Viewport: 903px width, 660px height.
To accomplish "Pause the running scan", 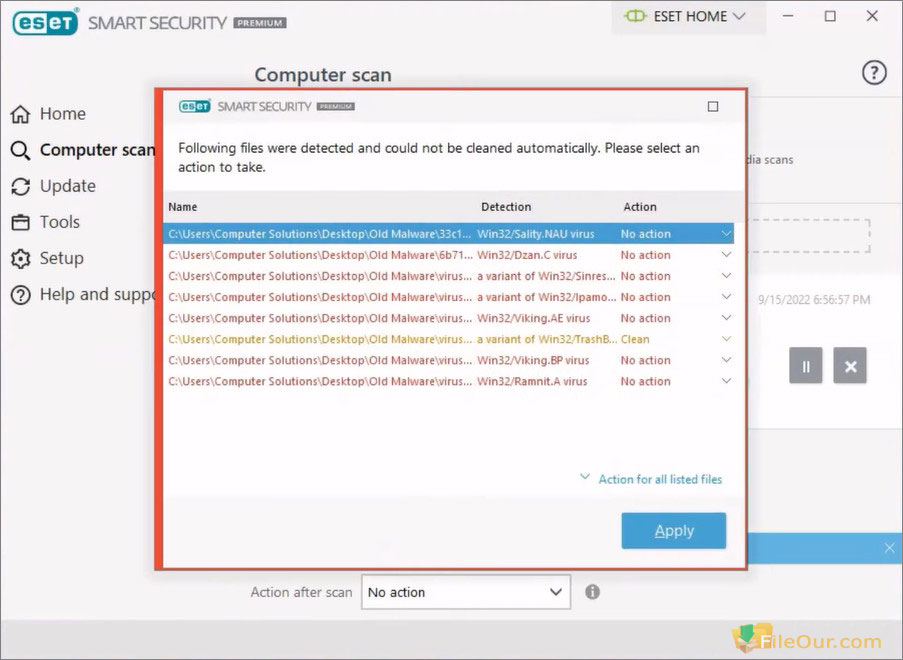I will click(x=806, y=366).
